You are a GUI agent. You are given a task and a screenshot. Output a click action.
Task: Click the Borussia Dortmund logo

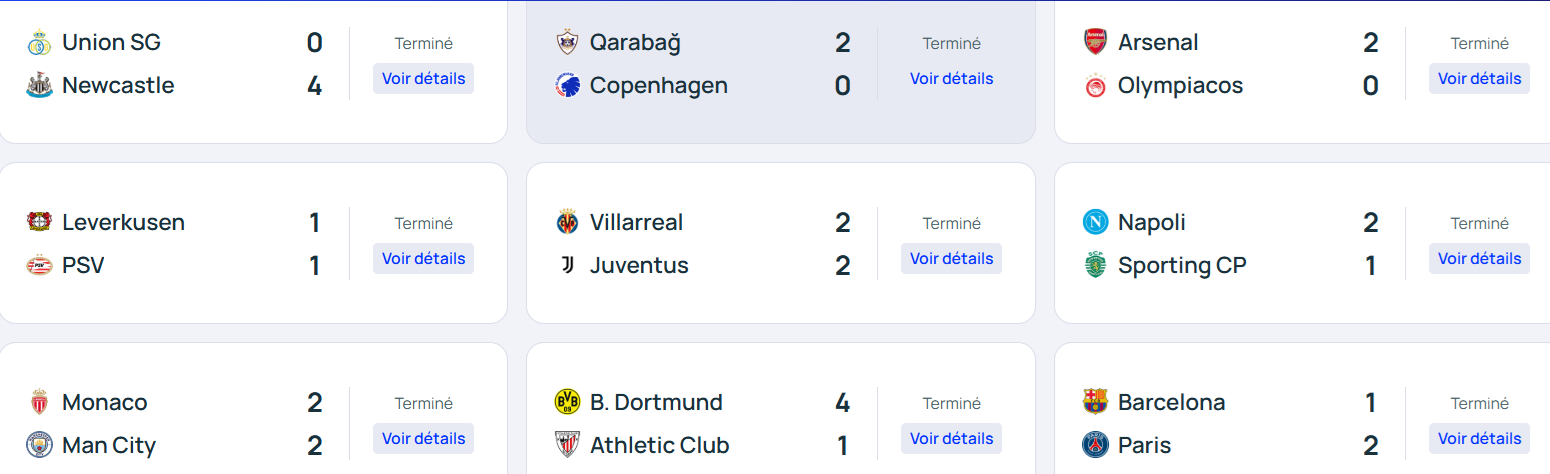point(567,402)
